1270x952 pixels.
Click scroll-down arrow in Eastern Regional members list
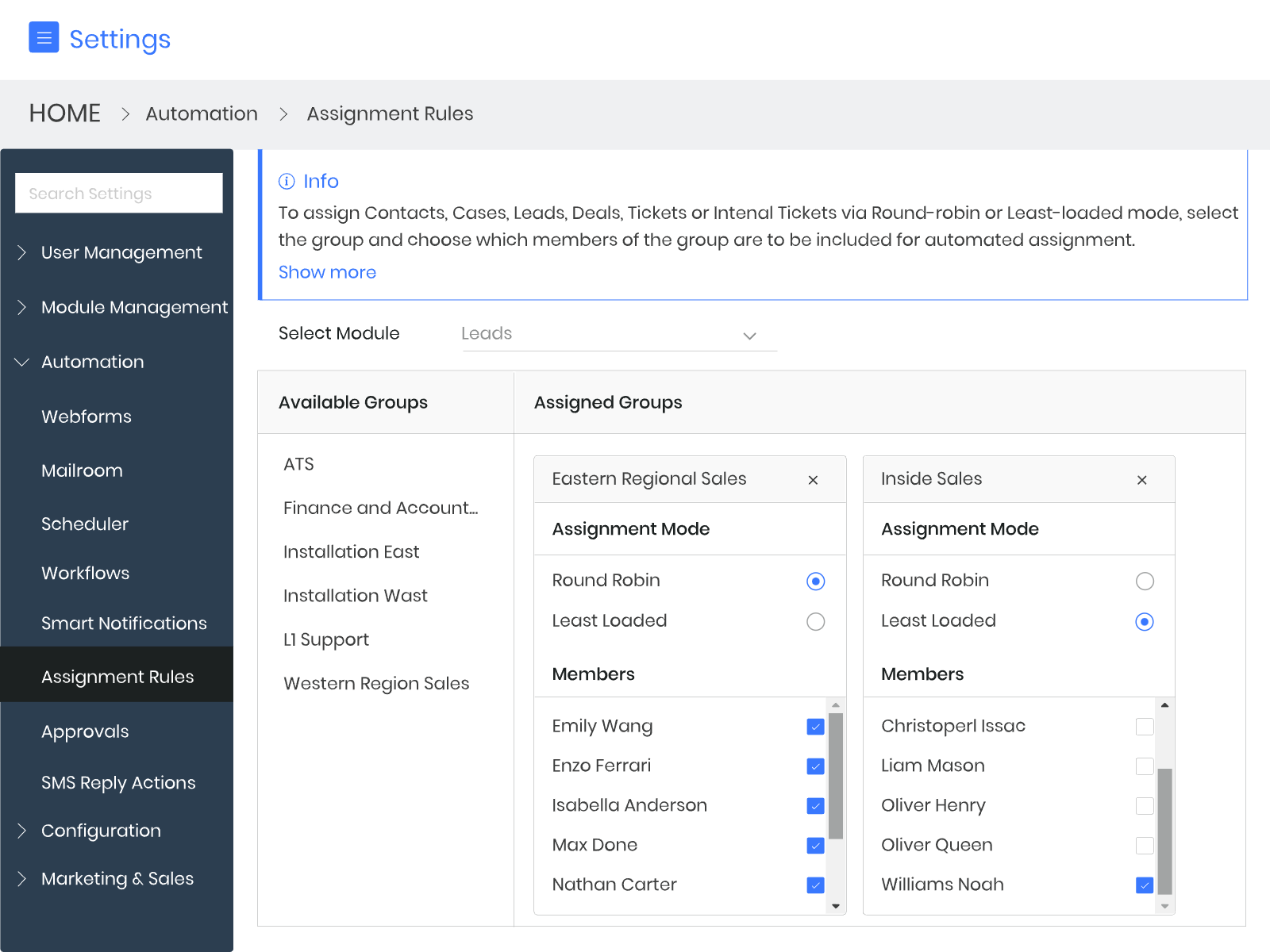[836, 906]
